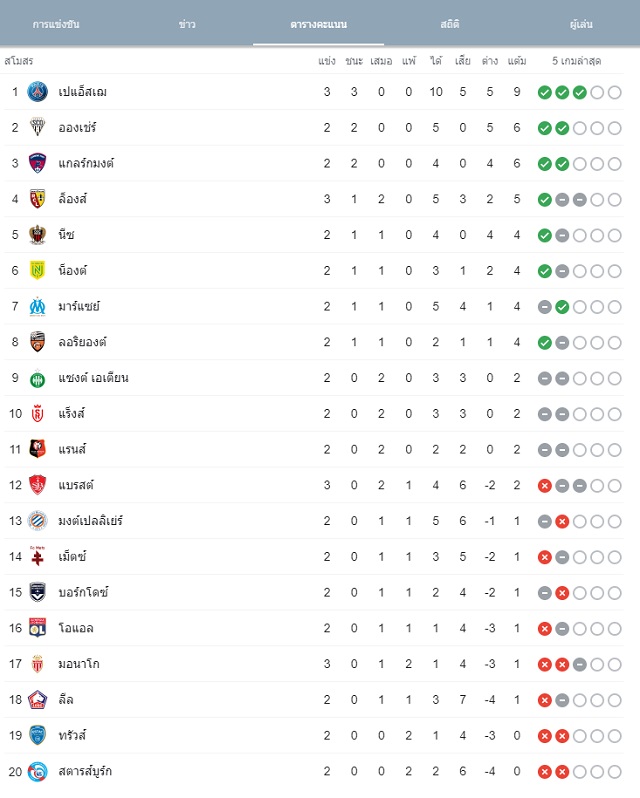
Task: Open the ข่าว tab
Action: click(x=187, y=24)
